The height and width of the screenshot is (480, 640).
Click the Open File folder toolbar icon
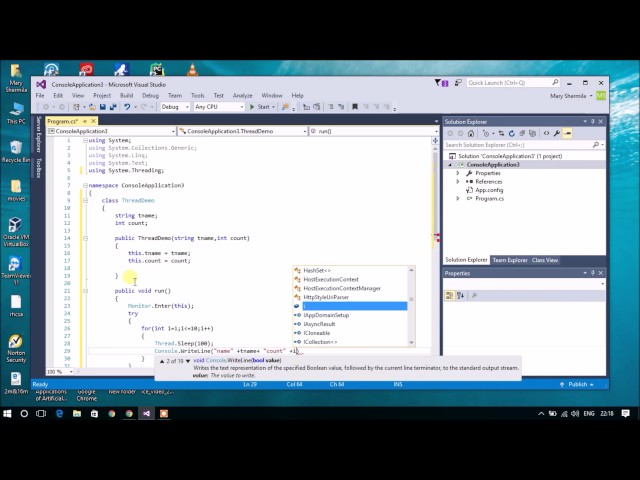[x=93, y=107]
